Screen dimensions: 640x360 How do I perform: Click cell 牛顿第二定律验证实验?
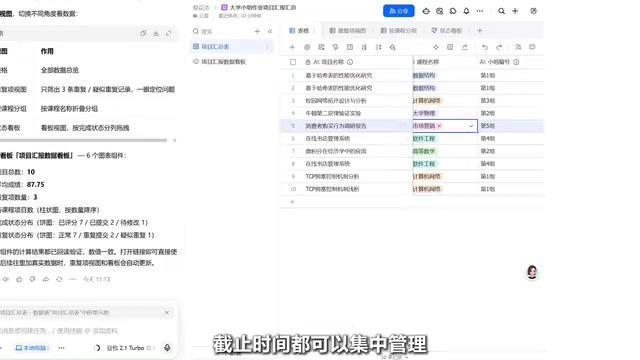[333, 113]
